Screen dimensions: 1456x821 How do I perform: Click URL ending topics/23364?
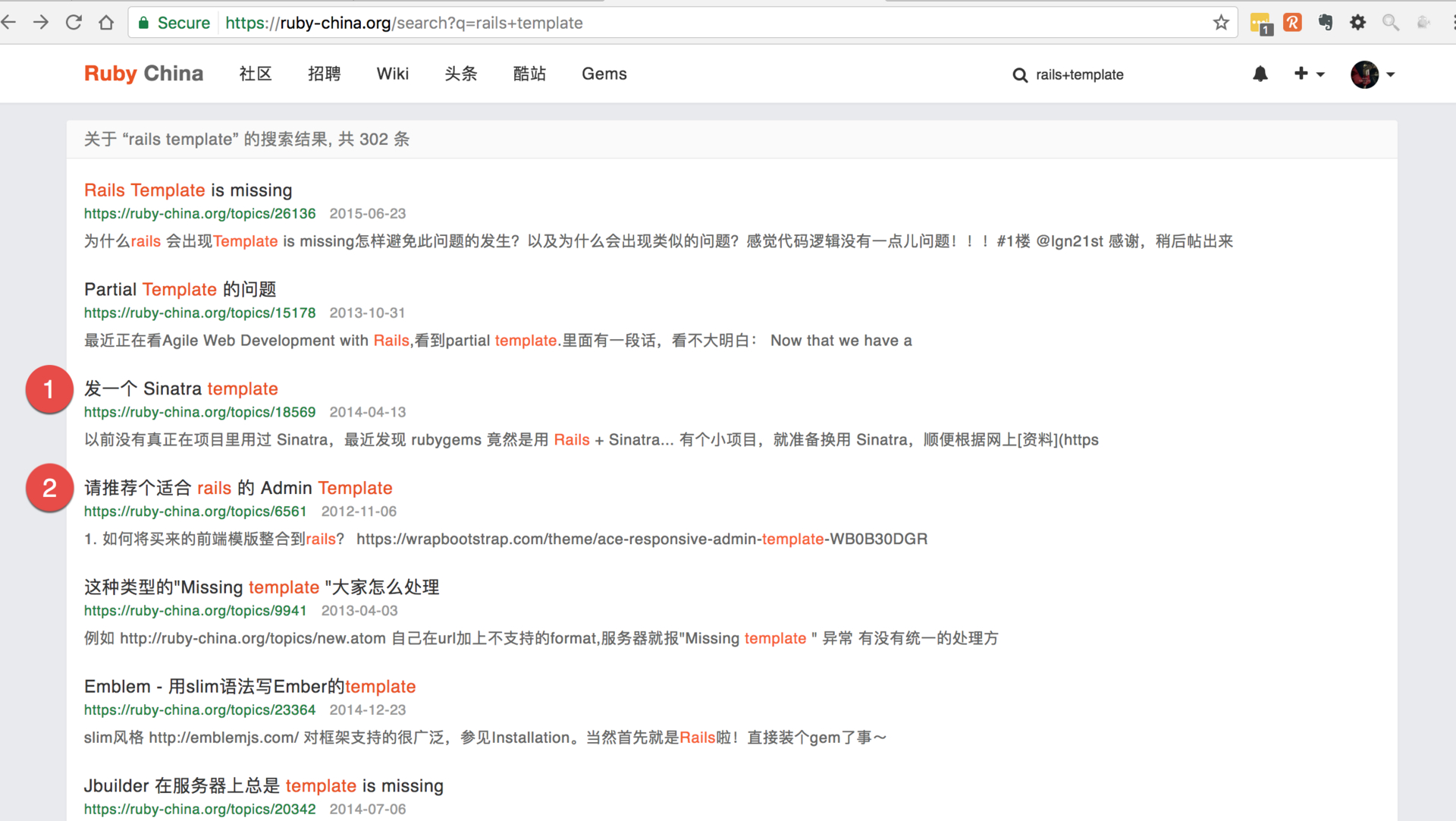(x=199, y=710)
